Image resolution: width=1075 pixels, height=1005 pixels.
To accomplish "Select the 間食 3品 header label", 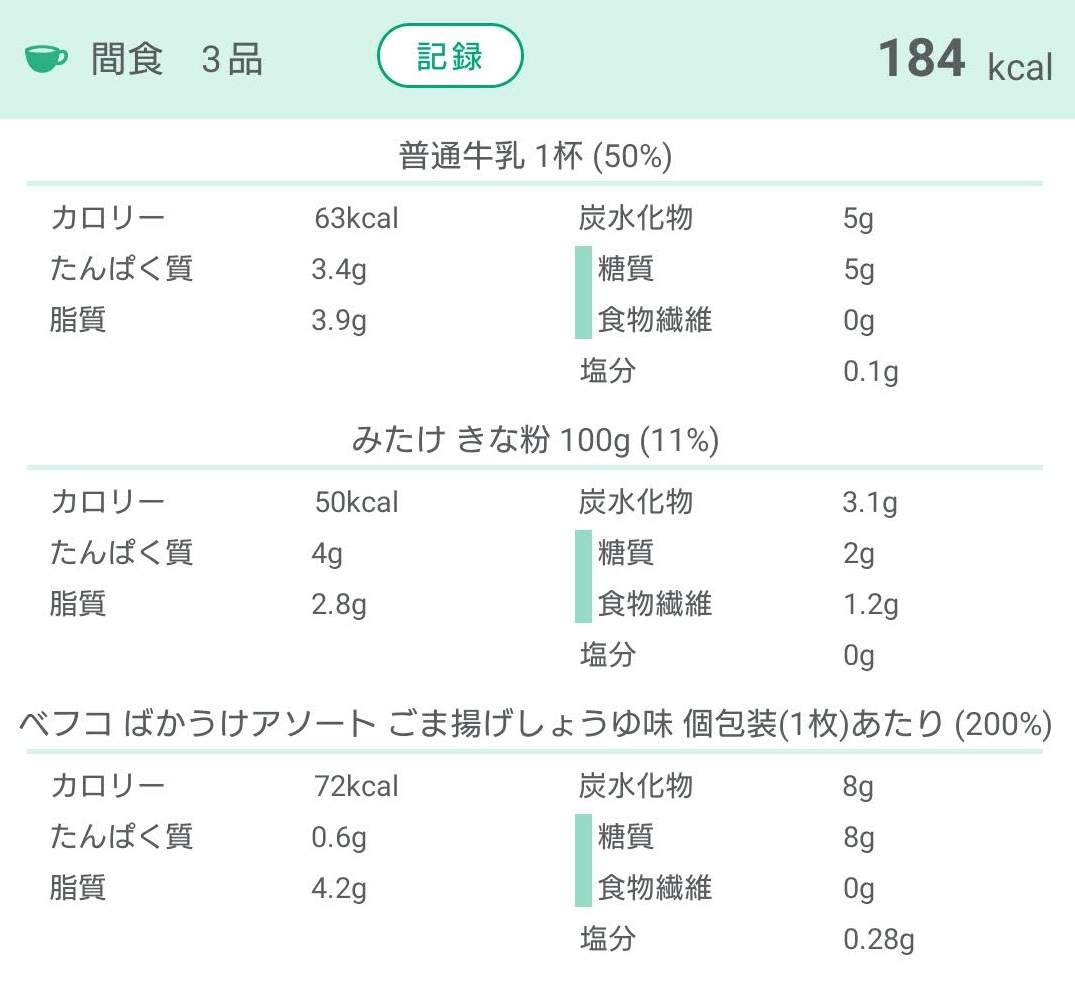I will tap(177, 59).
